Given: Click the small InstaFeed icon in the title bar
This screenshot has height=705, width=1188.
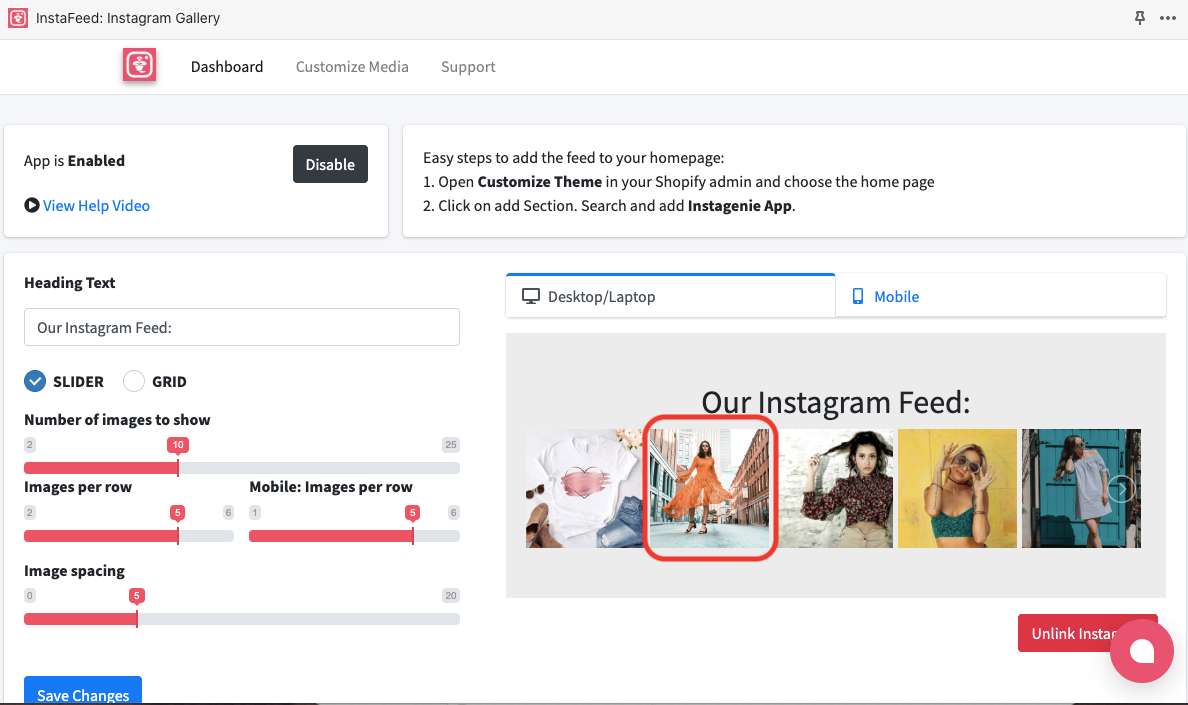Looking at the screenshot, I should (17, 18).
